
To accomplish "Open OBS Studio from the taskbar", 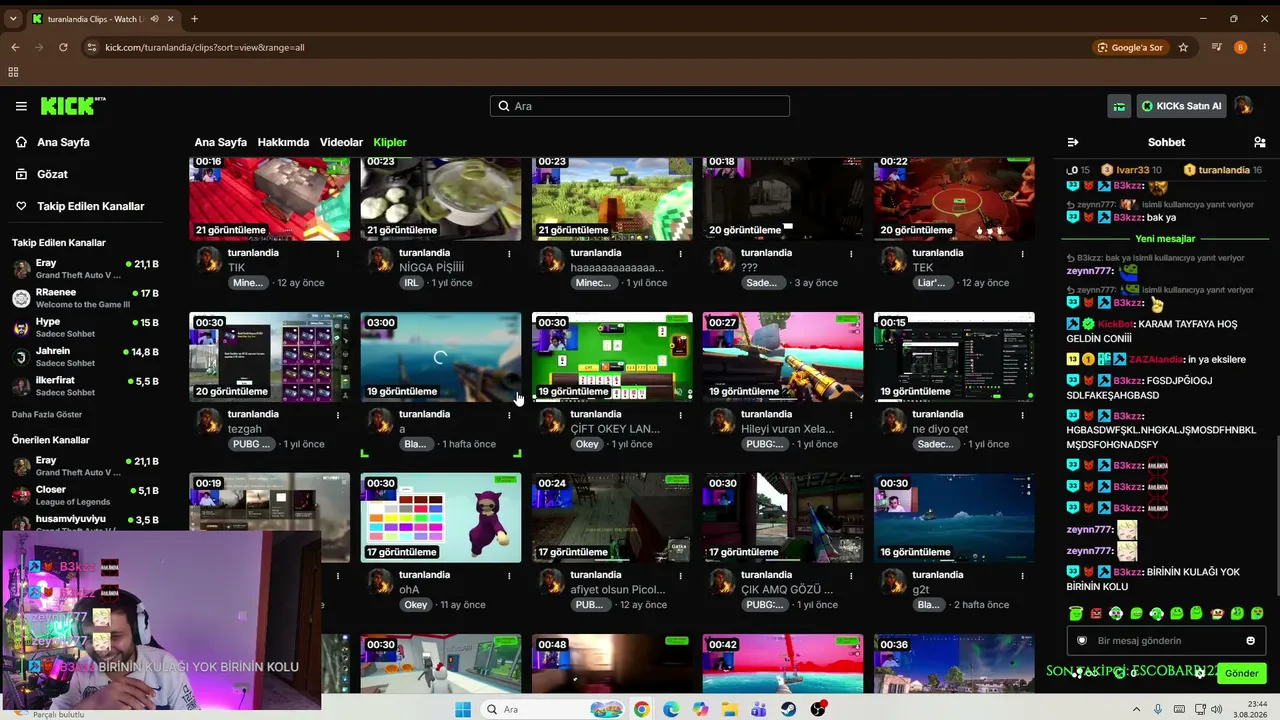I will click(x=819, y=709).
